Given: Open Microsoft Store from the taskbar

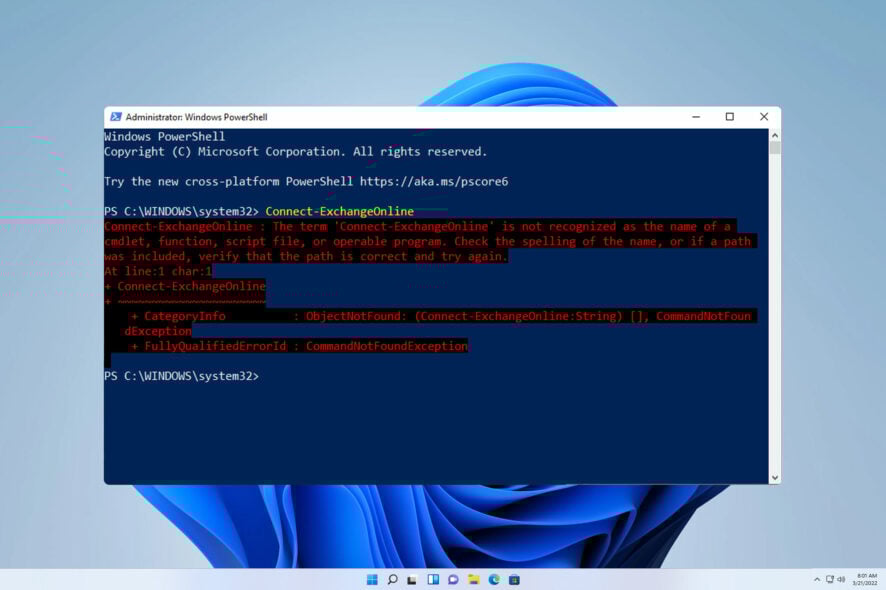Looking at the screenshot, I should point(514,579).
